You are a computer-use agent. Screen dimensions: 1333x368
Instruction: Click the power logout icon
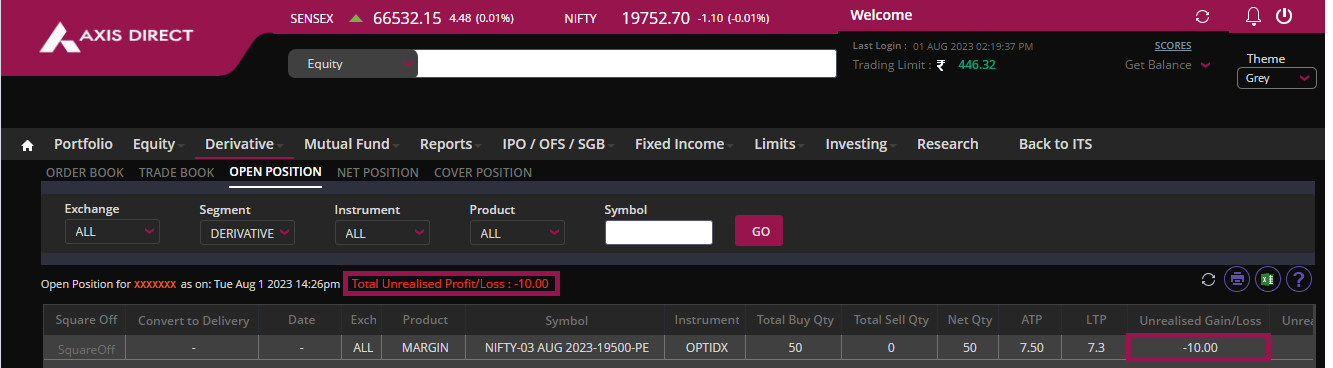pos(1285,17)
